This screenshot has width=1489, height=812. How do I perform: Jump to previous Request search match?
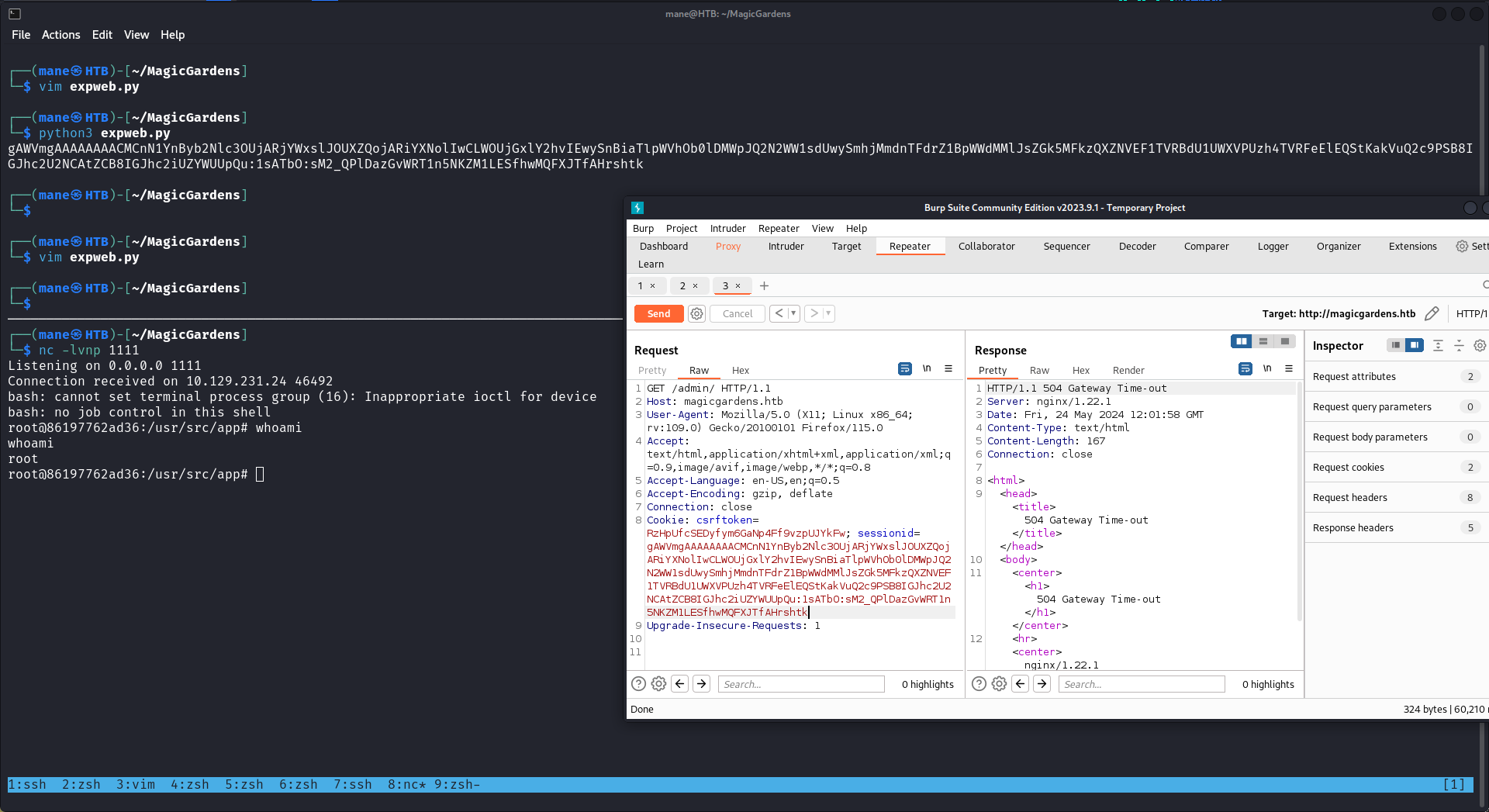(x=680, y=684)
